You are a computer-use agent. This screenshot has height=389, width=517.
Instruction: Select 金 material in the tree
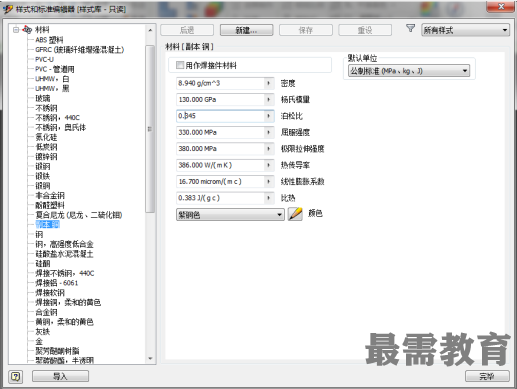coord(39,341)
